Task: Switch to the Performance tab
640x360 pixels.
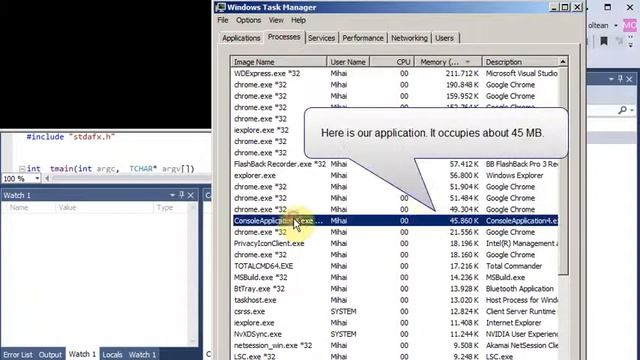Action: point(362,38)
